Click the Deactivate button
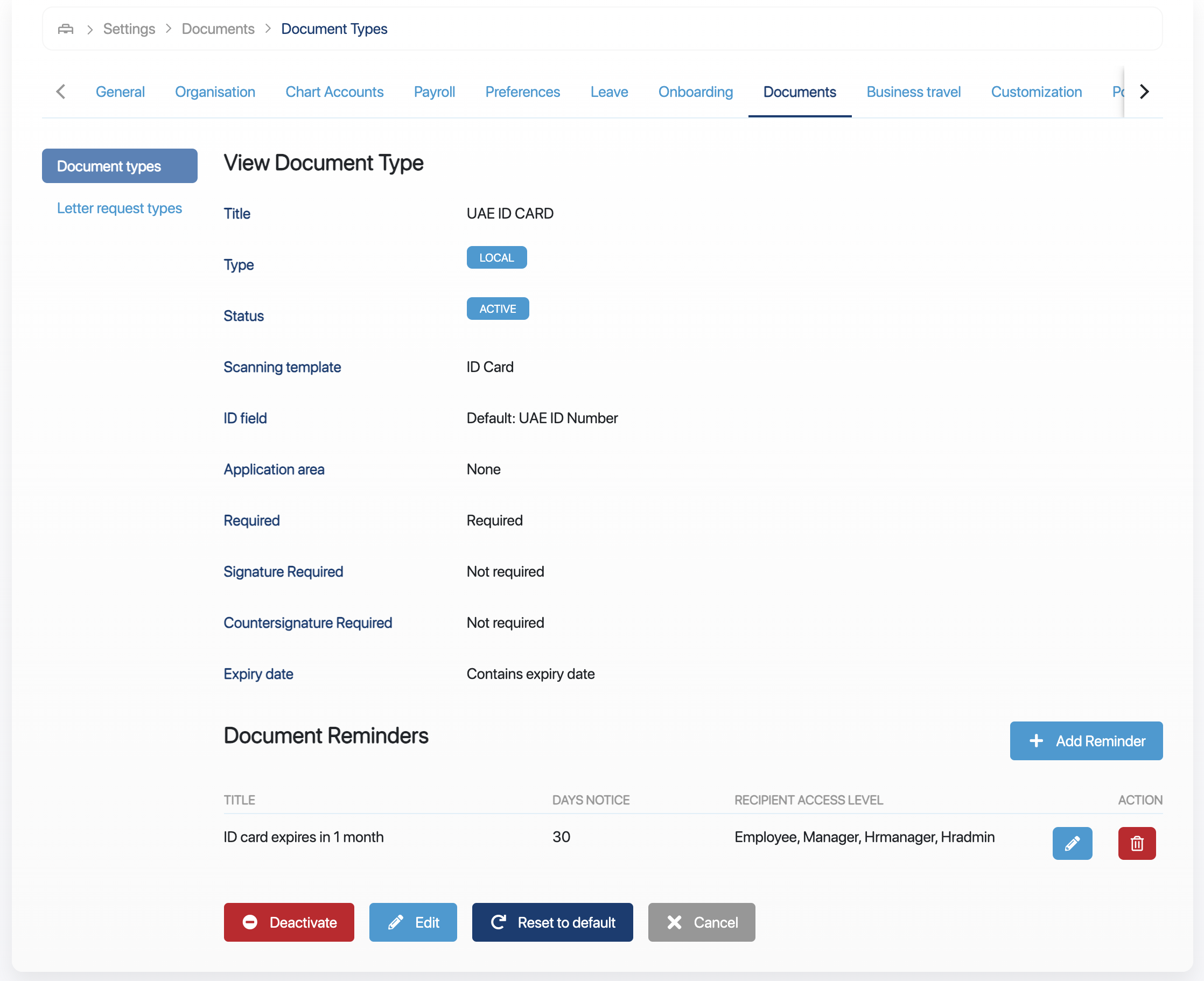The height and width of the screenshot is (981, 1204). (289, 922)
